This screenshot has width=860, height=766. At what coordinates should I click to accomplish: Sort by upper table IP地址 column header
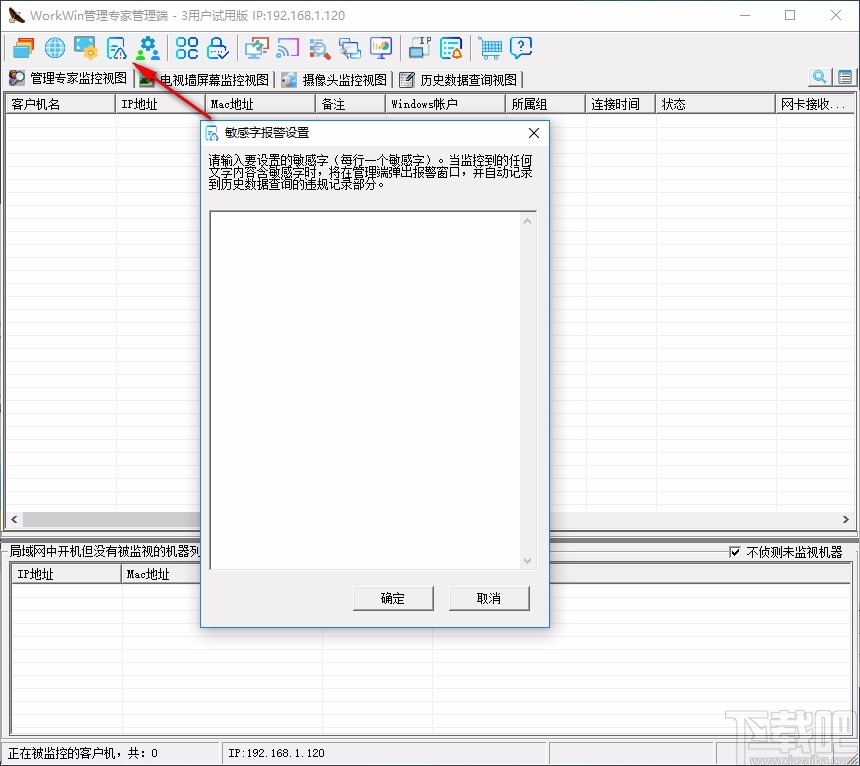coord(160,104)
